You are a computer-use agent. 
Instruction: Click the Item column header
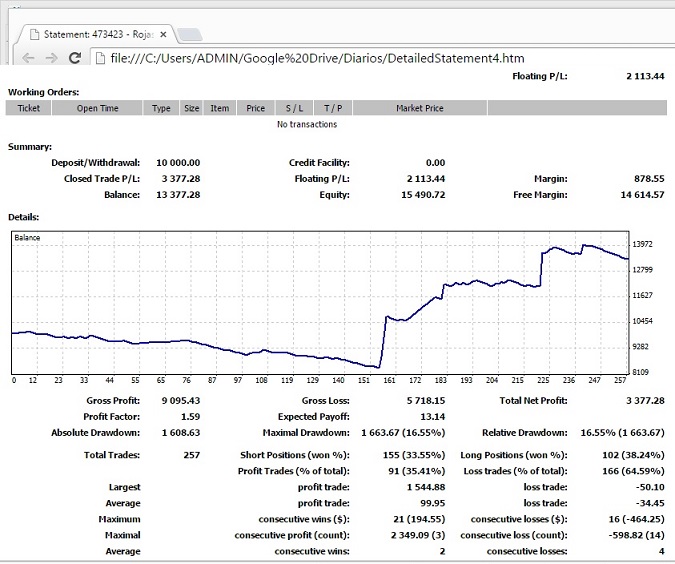(x=220, y=108)
